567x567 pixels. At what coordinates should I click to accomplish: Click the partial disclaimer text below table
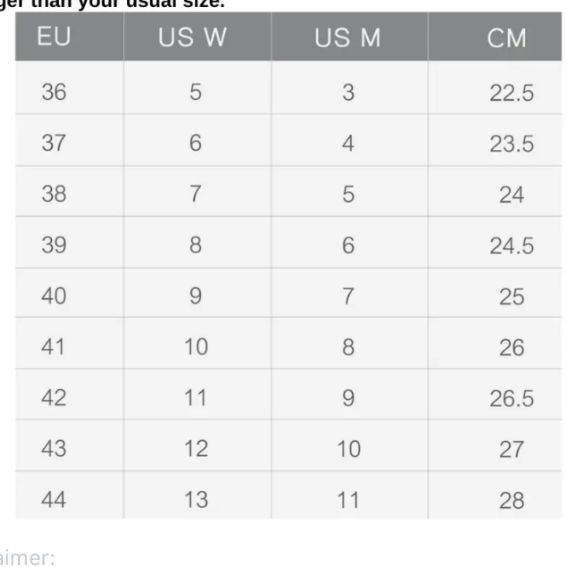click(27, 558)
